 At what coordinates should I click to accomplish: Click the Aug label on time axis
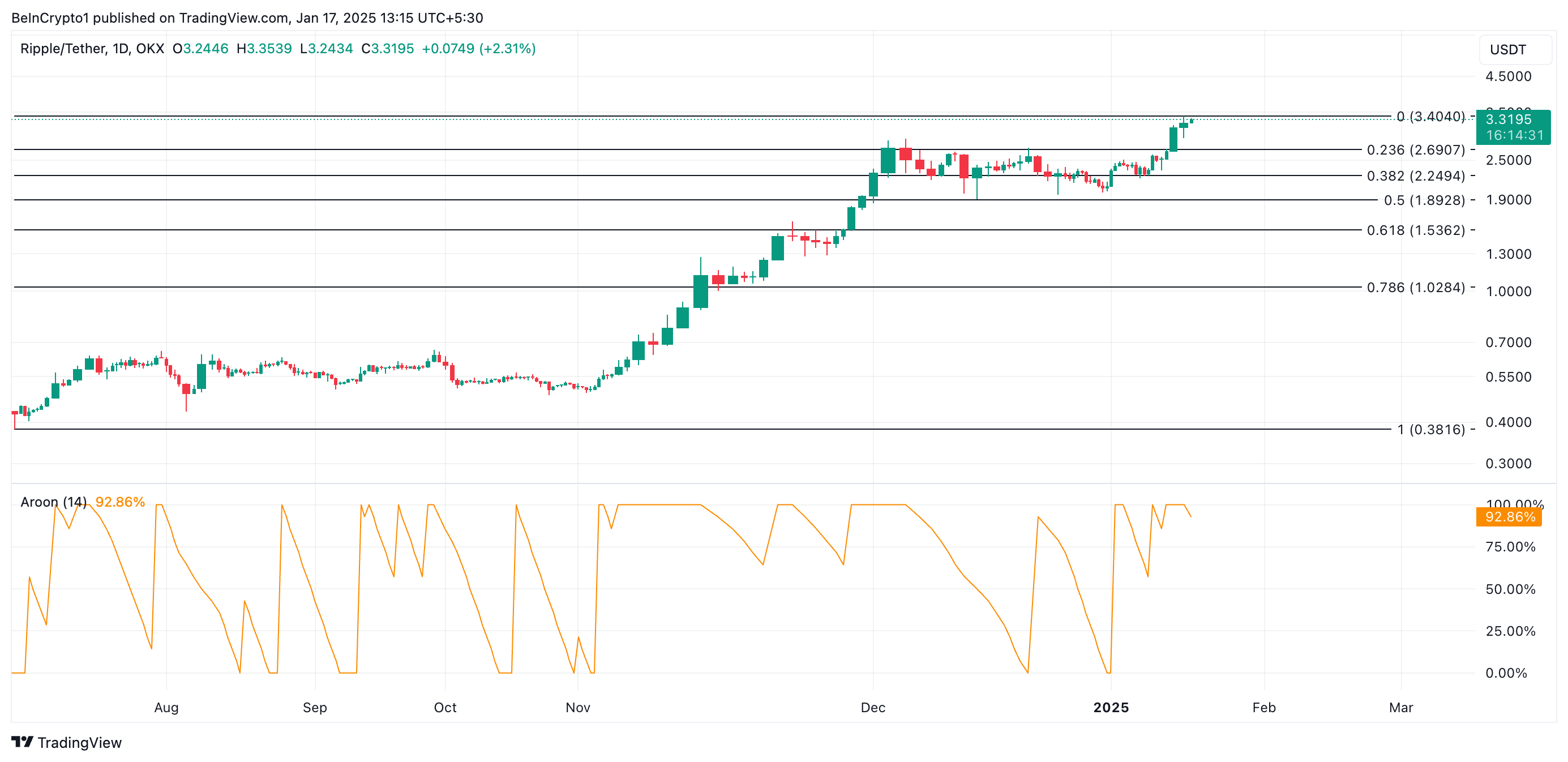166,707
